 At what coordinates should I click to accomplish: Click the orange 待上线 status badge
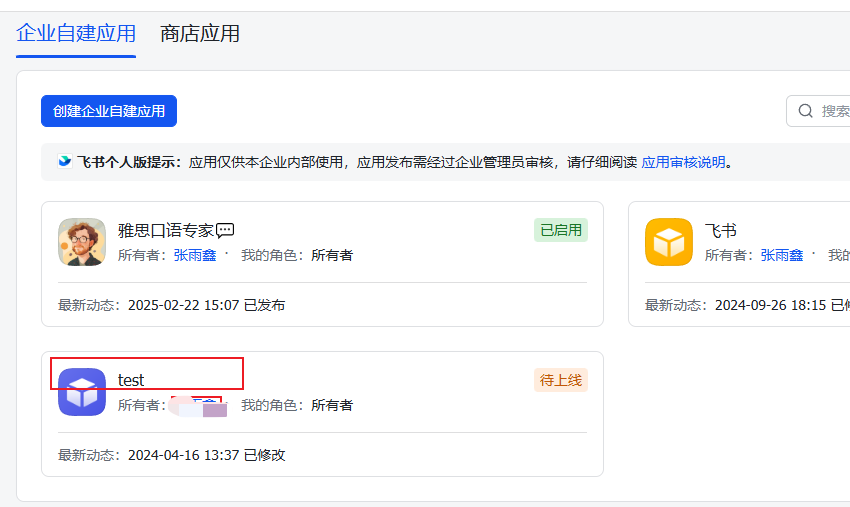[560, 380]
